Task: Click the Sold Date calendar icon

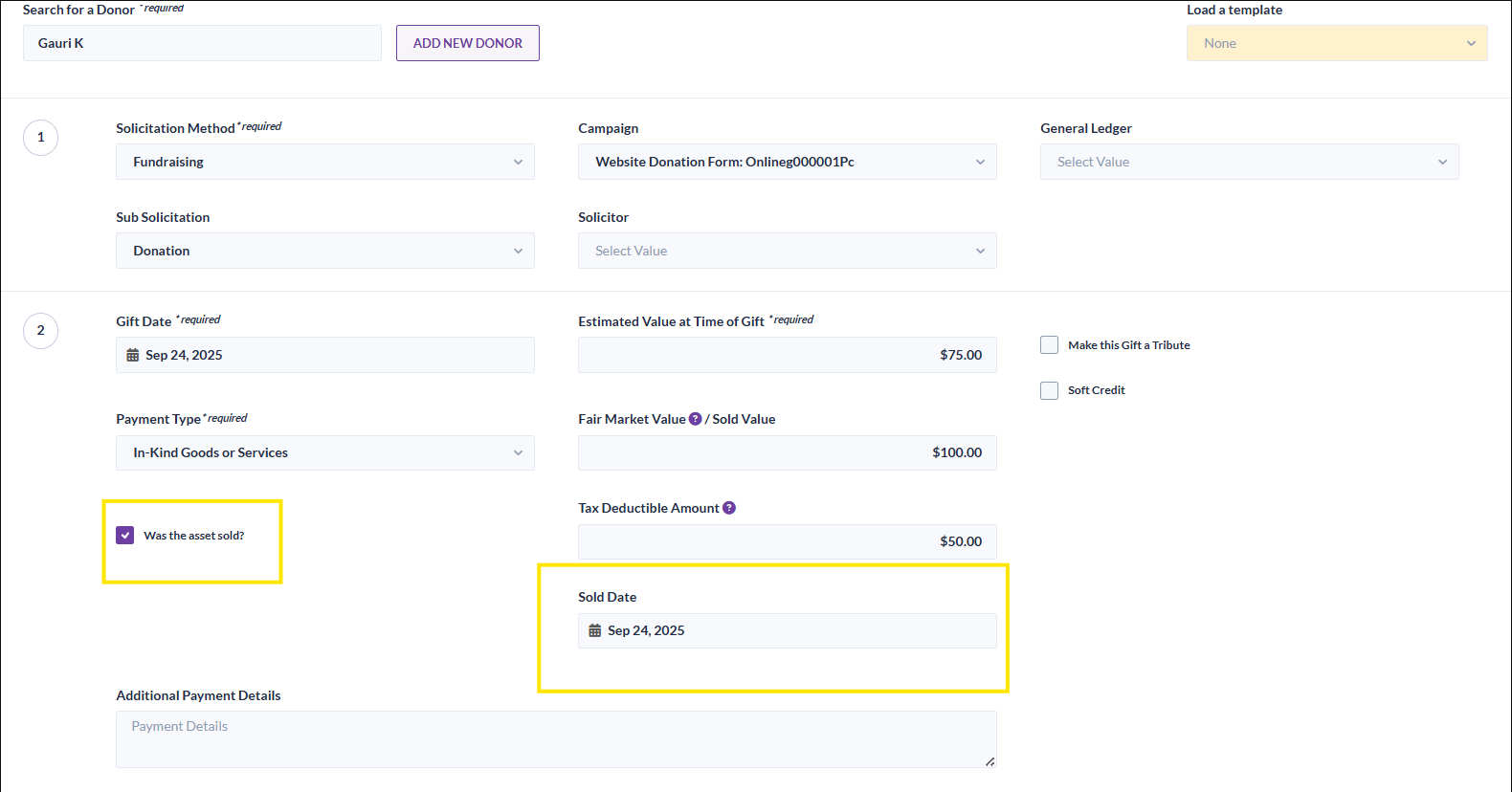Action: pos(595,630)
